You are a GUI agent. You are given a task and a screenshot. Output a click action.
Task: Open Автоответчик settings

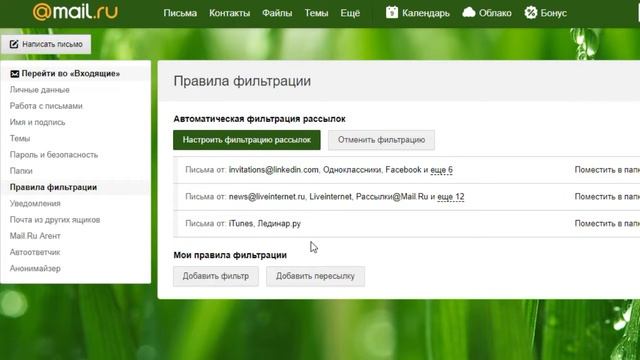point(35,252)
